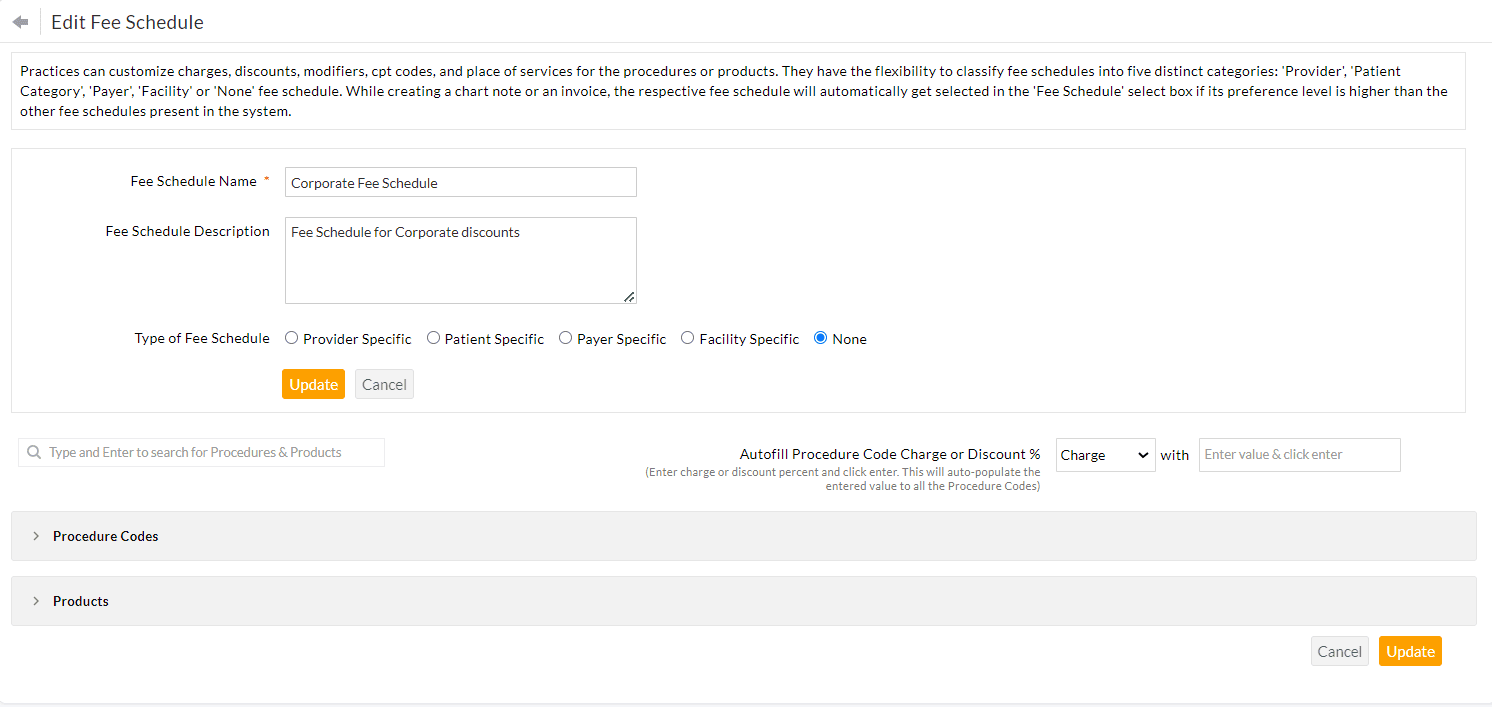Click the bottom-right Update button

point(1410,652)
